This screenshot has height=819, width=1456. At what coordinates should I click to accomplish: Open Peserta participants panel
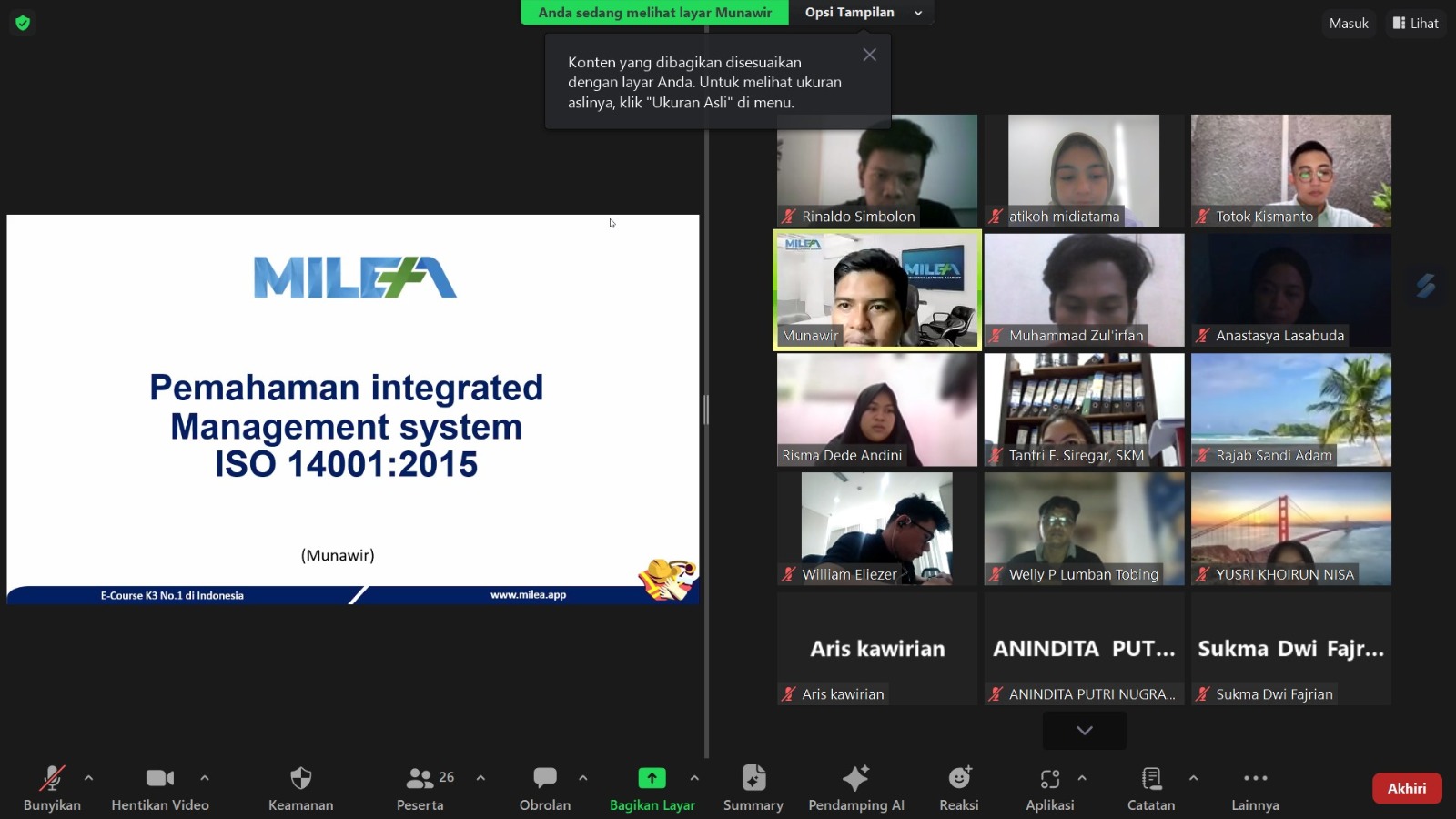coord(420,788)
